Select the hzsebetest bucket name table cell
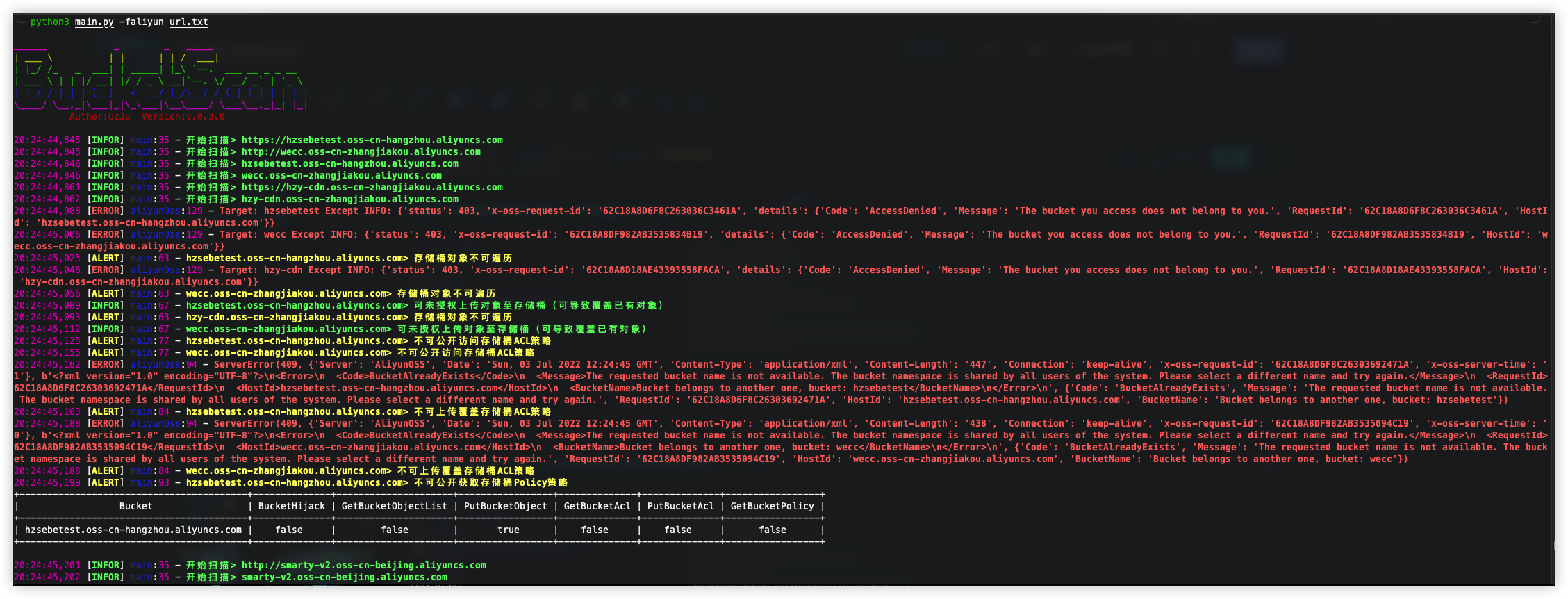This screenshot has width=1568, height=599. [x=133, y=530]
